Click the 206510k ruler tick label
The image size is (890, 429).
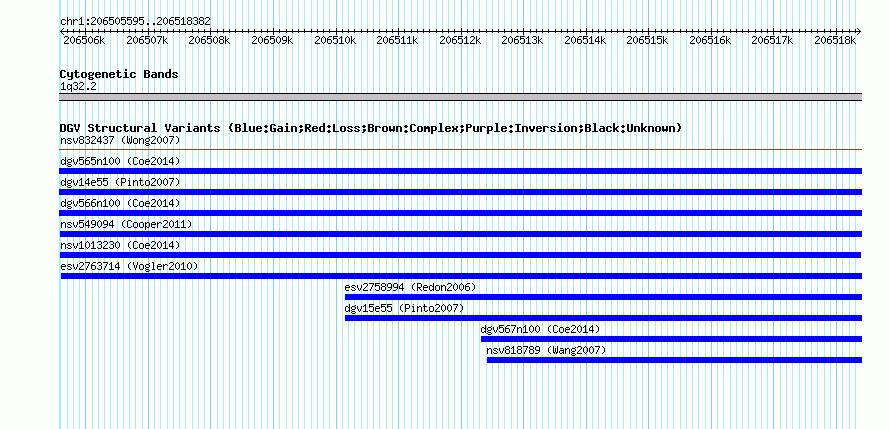click(335, 40)
